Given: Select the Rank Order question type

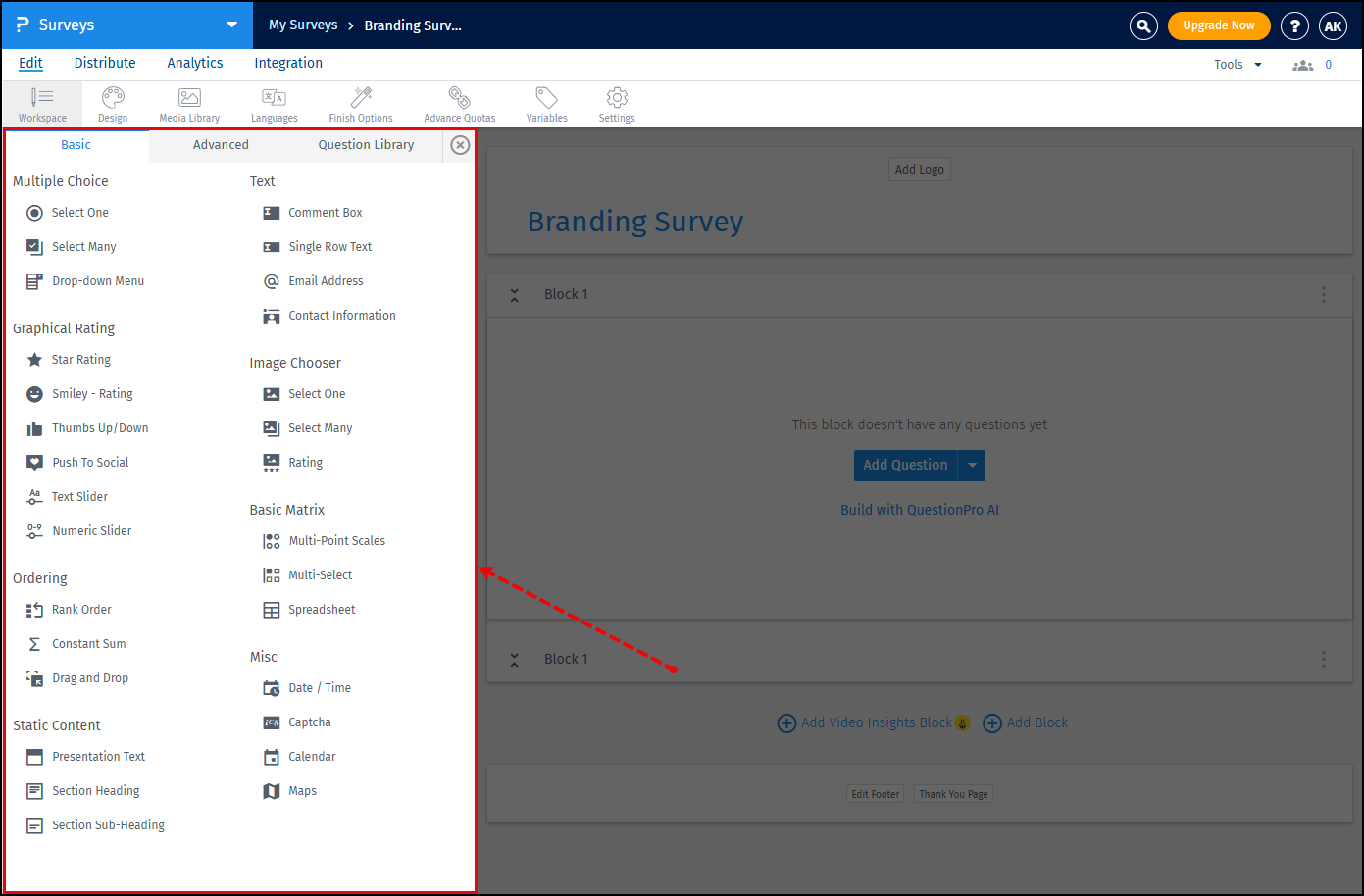Looking at the screenshot, I should click(80, 609).
